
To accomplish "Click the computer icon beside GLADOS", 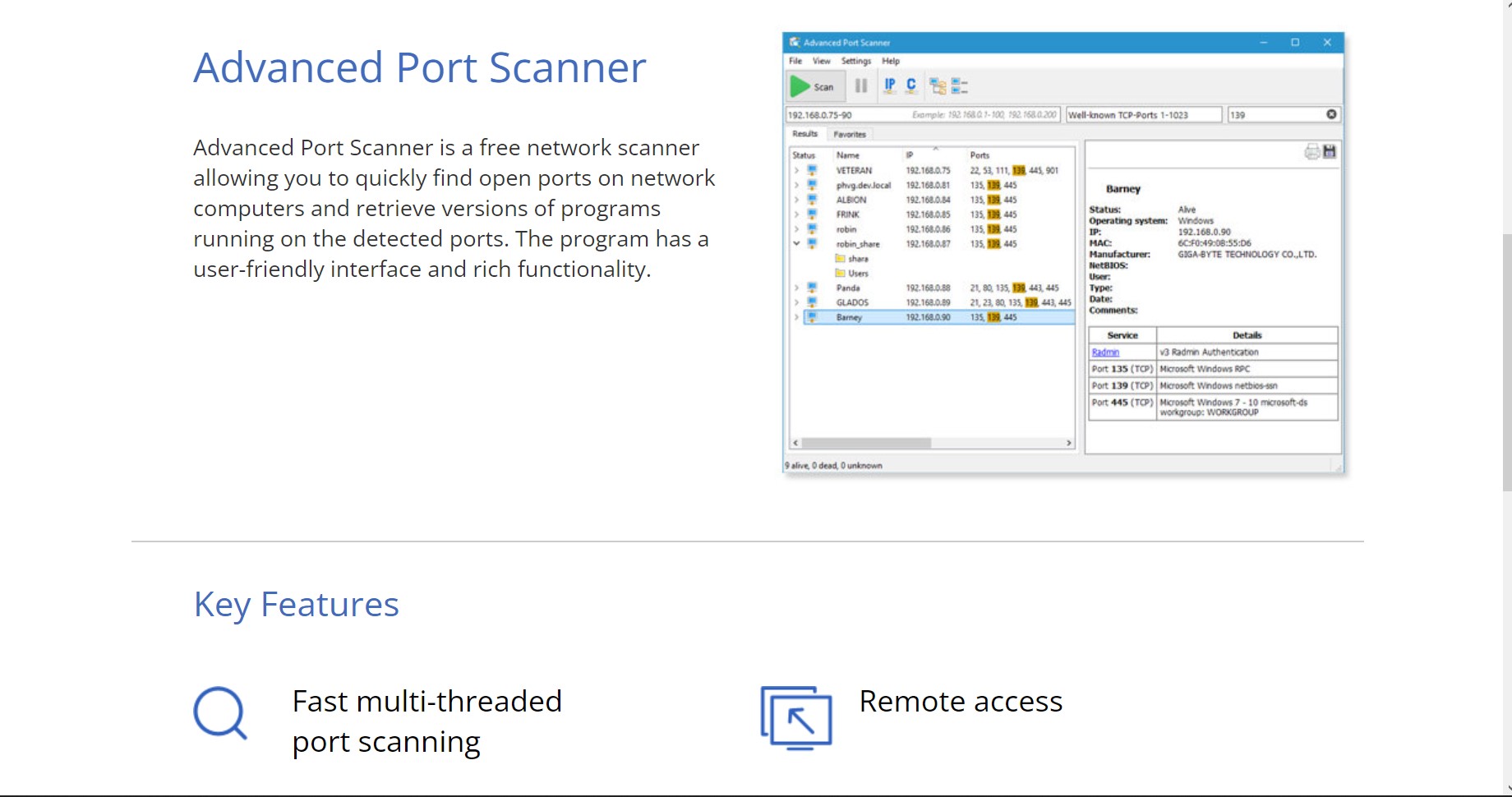I will [x=812, y=302].
